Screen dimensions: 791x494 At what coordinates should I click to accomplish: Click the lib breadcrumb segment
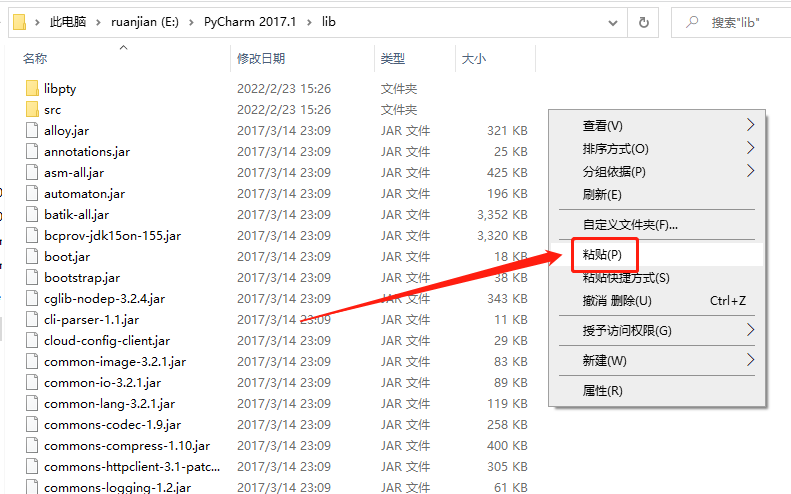328,22
